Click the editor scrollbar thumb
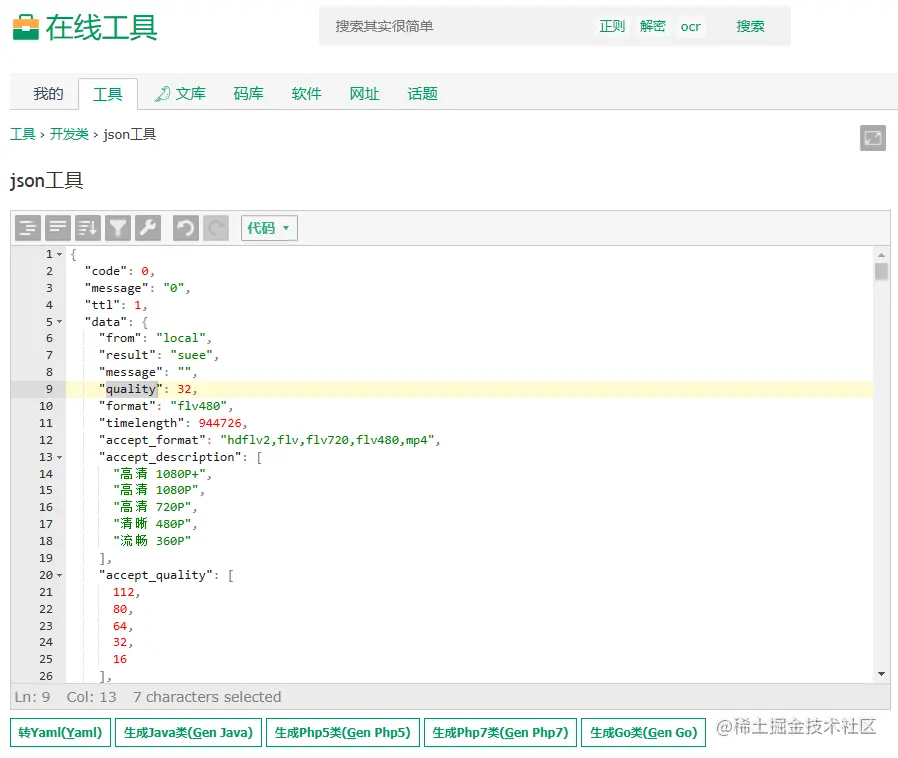Image resolution: width=898 pixels, height=758 pixels. coord(881,271)
